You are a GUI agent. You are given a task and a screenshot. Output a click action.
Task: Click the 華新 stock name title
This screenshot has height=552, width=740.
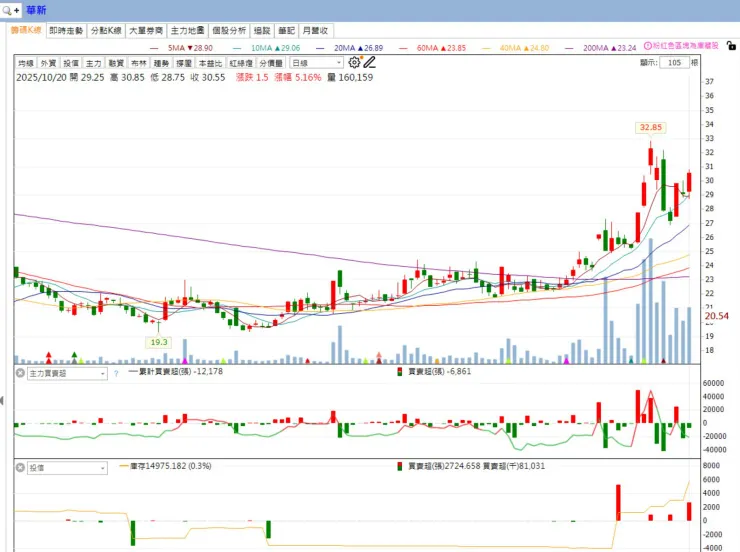click(x=36, y=10)
